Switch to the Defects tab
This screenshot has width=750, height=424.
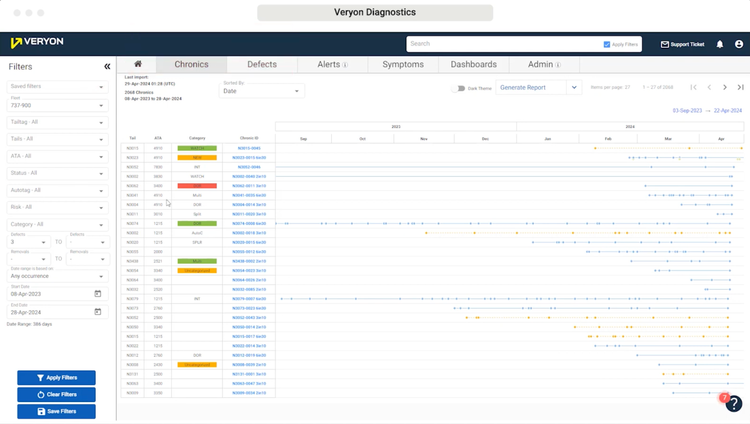(262, 64)
